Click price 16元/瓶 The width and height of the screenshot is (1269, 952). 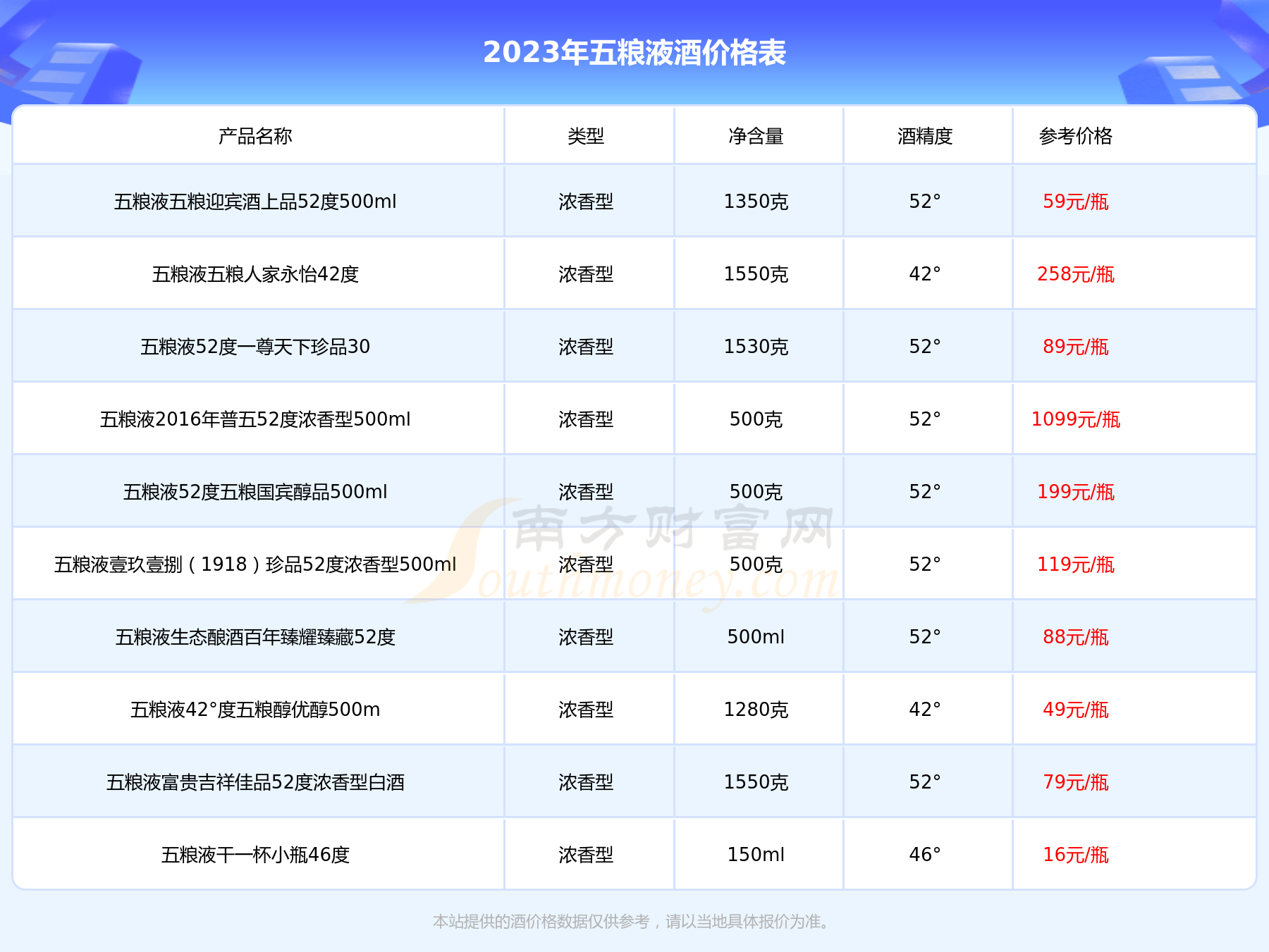(1076, 855)
